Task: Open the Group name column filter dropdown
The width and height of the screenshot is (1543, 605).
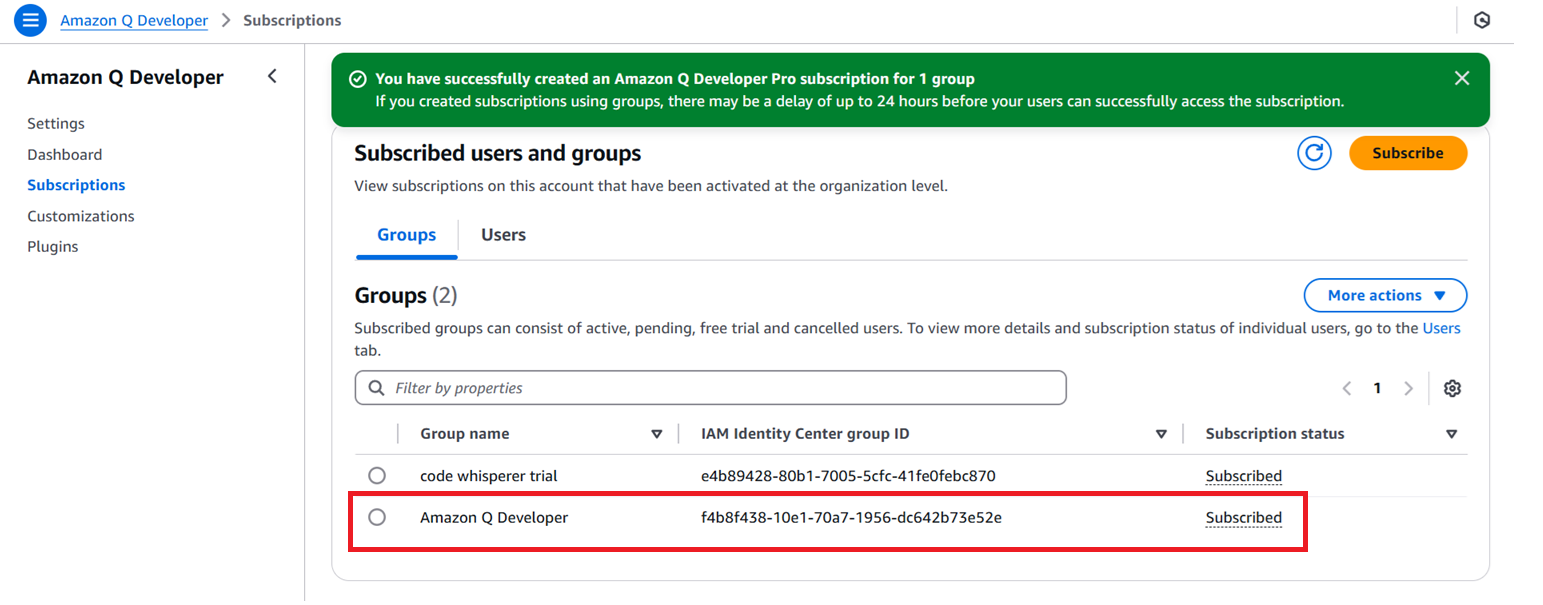Action: [658, 433]
